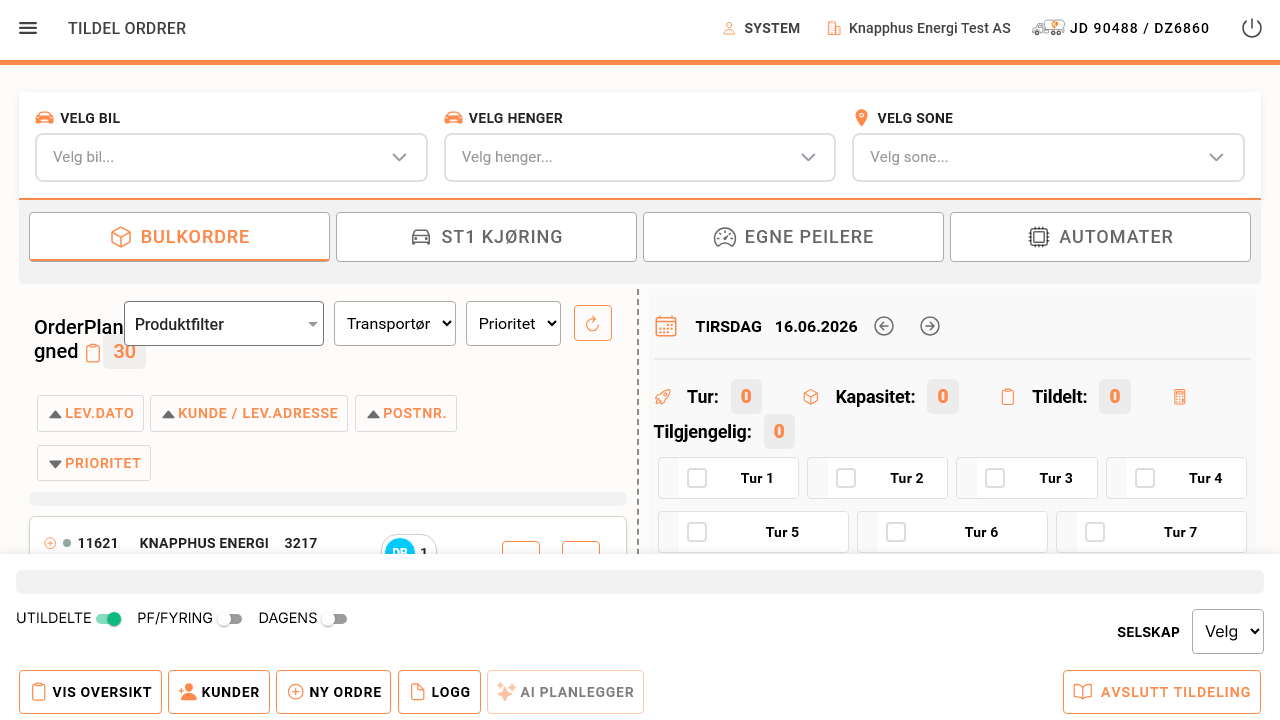Check the Tur 1 checkbox
Viewport: 1280px width, 720px height.
tap(697, 478)
